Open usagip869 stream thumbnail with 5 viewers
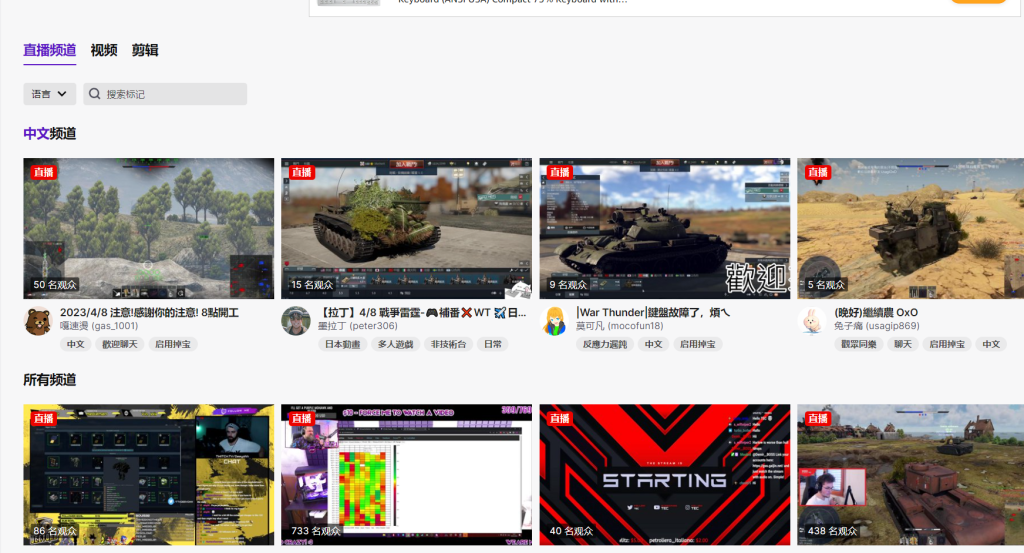Viewport: 1024px width, 553px height. click(x=910, y=229)
